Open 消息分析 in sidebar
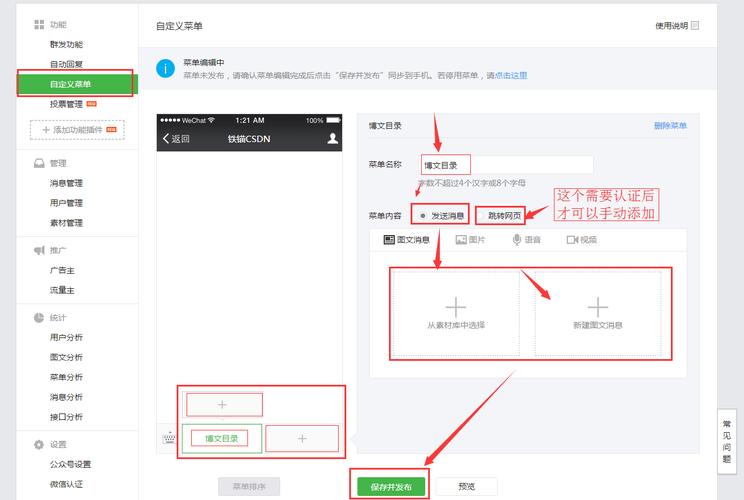 [x=66, y=397]
